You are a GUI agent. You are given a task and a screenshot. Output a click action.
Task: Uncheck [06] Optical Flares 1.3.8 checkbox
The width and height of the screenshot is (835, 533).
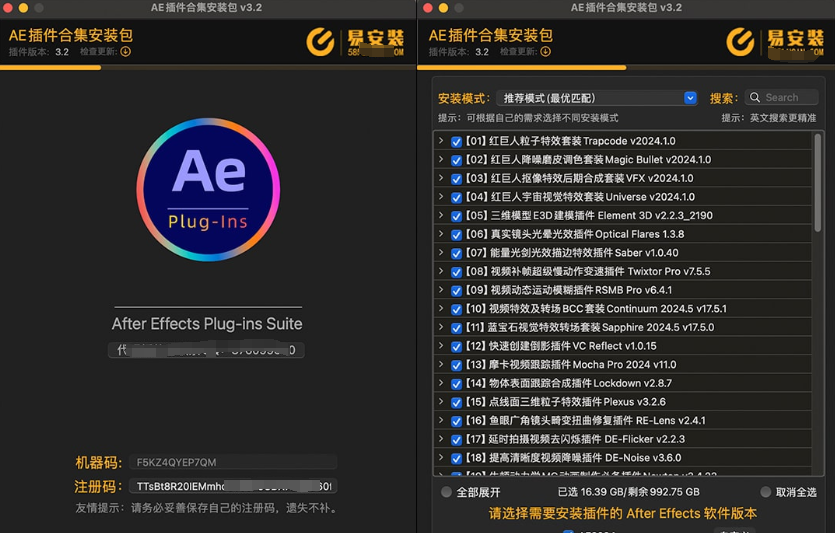click(456, 235)
